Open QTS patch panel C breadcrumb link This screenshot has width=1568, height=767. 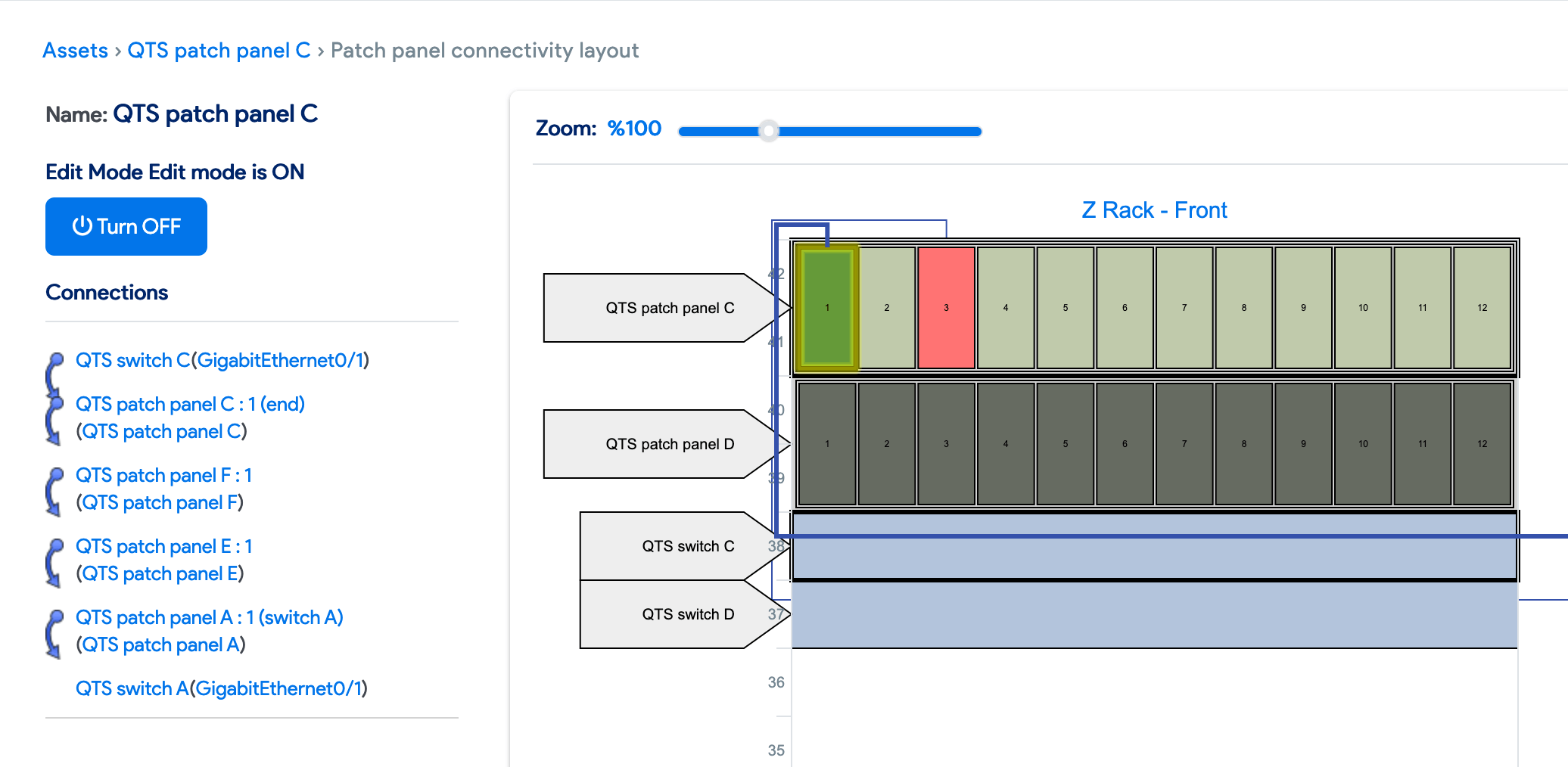click(x=220, y=50)
